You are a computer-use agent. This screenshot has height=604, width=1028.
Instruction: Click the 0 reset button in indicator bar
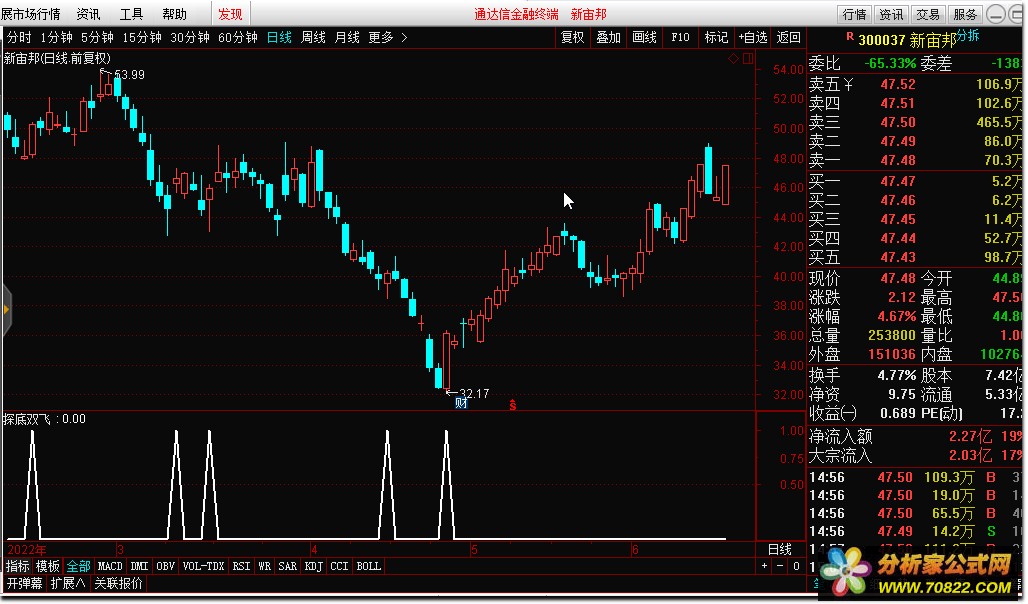click(x=796, y=566)
